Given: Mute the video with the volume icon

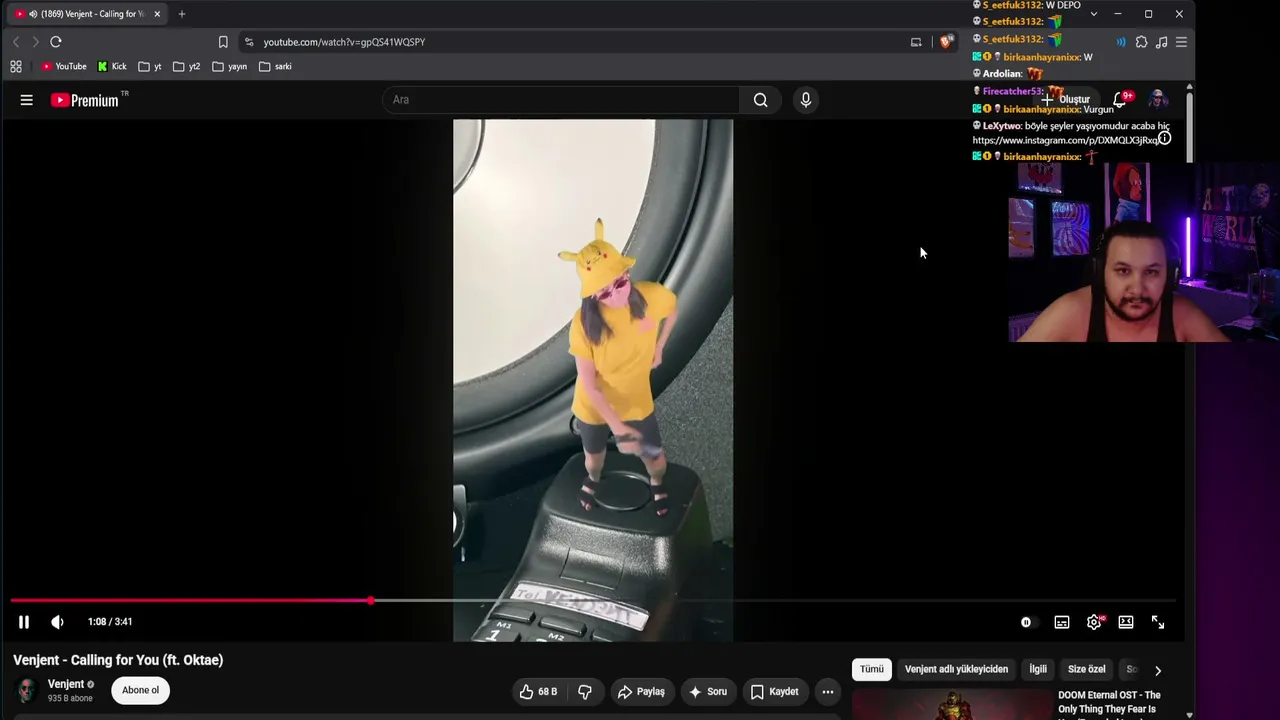Looking at the screenshot, I should 57,622.
